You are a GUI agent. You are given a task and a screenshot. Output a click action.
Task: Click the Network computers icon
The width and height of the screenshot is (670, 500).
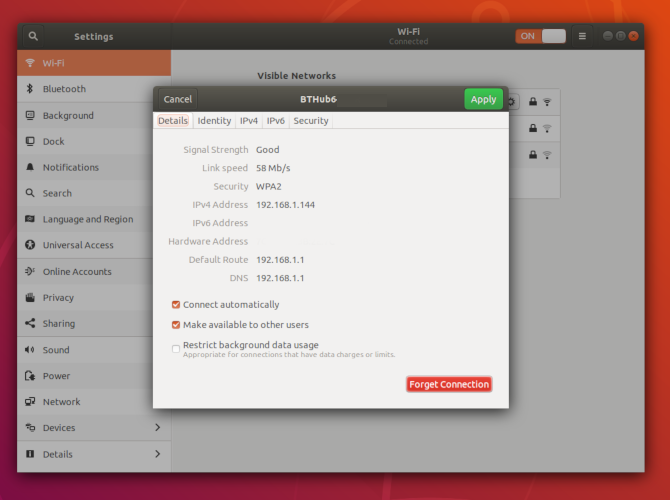[30, 402]
